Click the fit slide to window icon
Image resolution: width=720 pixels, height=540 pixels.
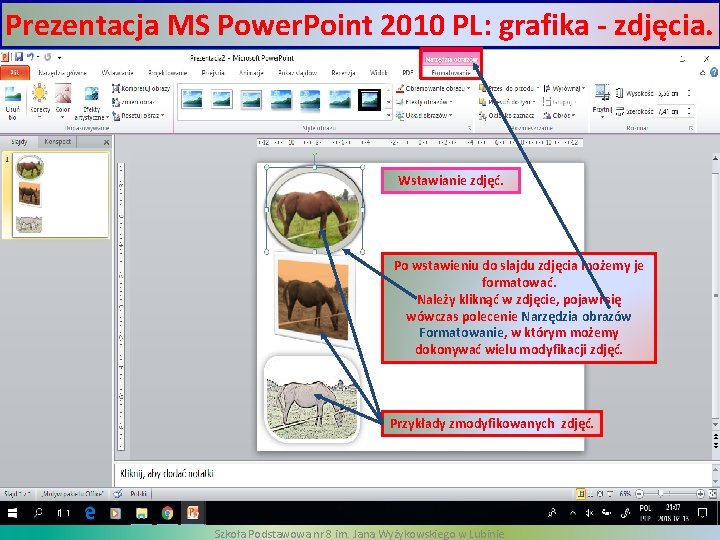pos(713,494)
